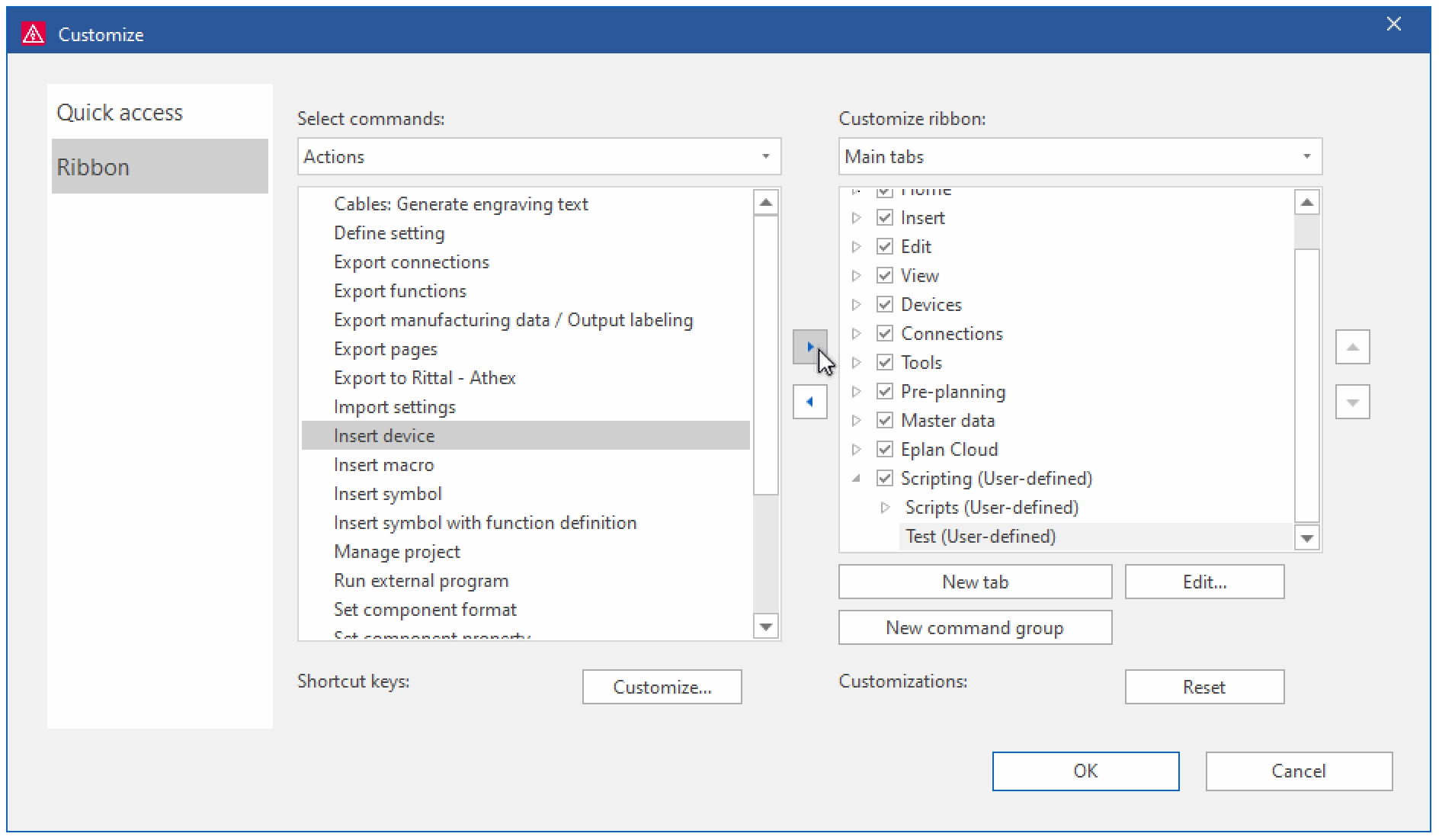
Task: Click the commands list scrollbar thumb
Action: 766,355
